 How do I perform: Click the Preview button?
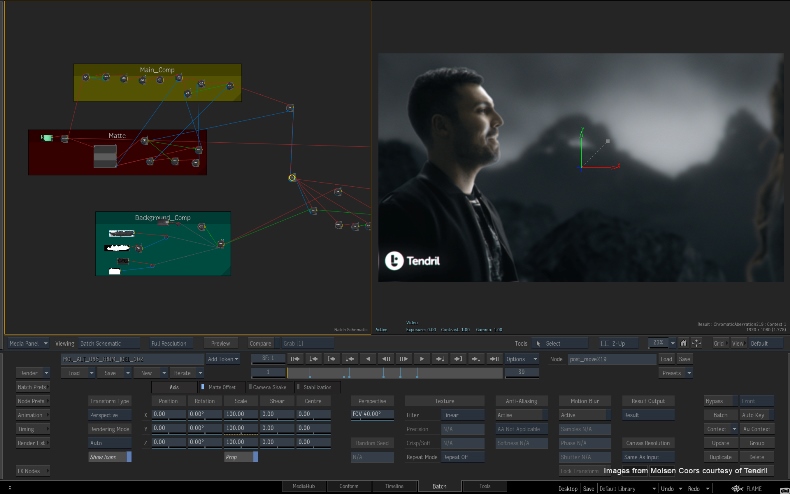coord(221,343)
